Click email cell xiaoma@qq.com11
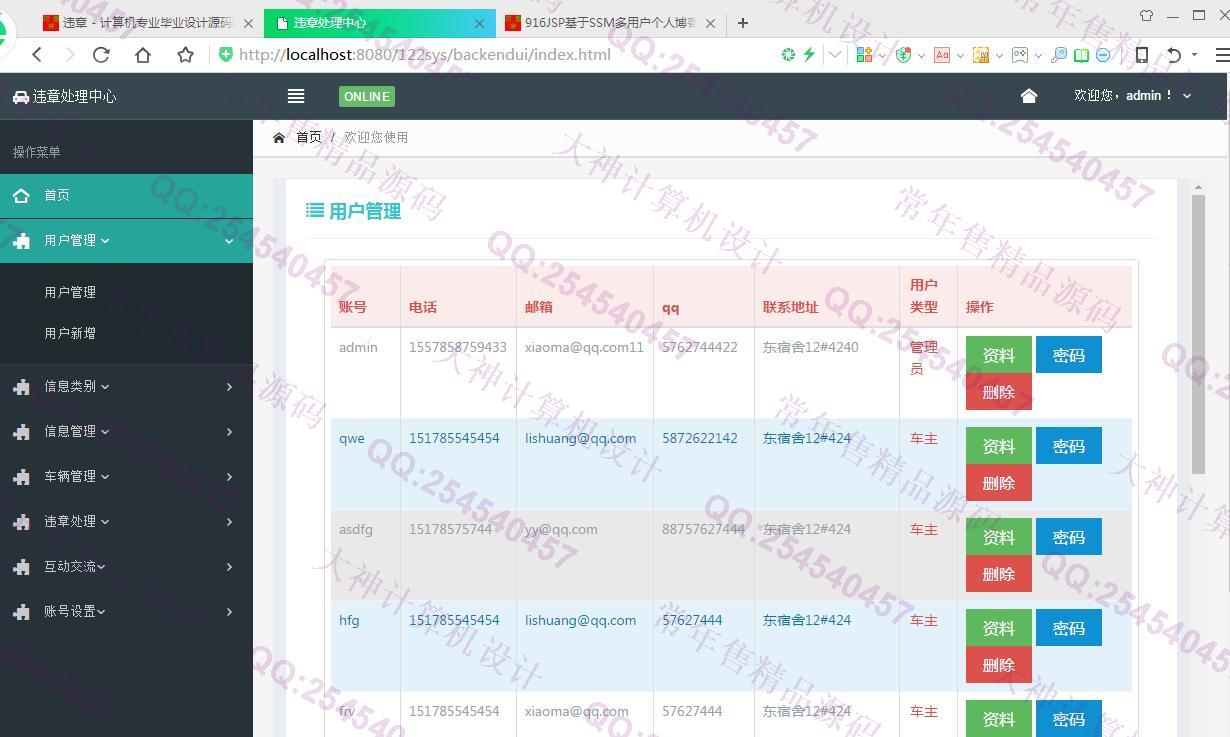Viewport: 1230px width, 737px height. [584, 347]
